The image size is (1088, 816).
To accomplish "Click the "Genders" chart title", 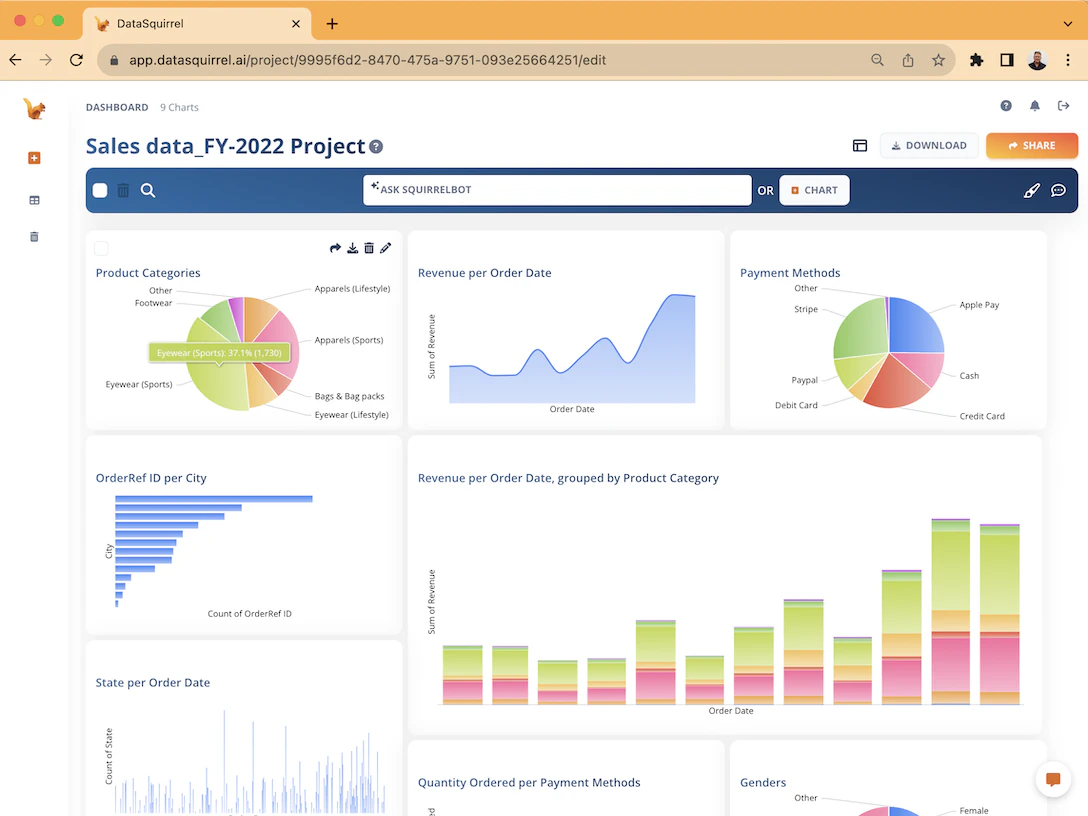I will [763, 782].
